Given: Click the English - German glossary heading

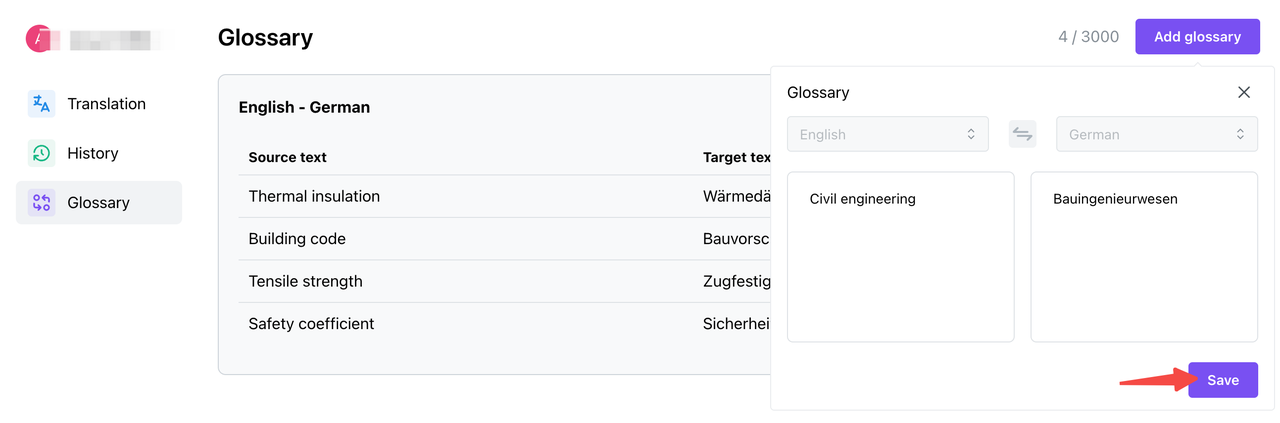Looking at the screenshot, I should [304, 107].
